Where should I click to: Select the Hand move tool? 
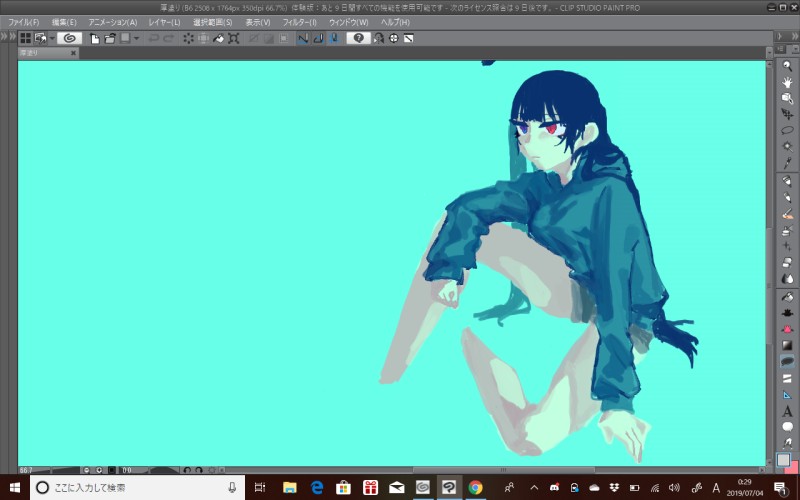[787, 82]
